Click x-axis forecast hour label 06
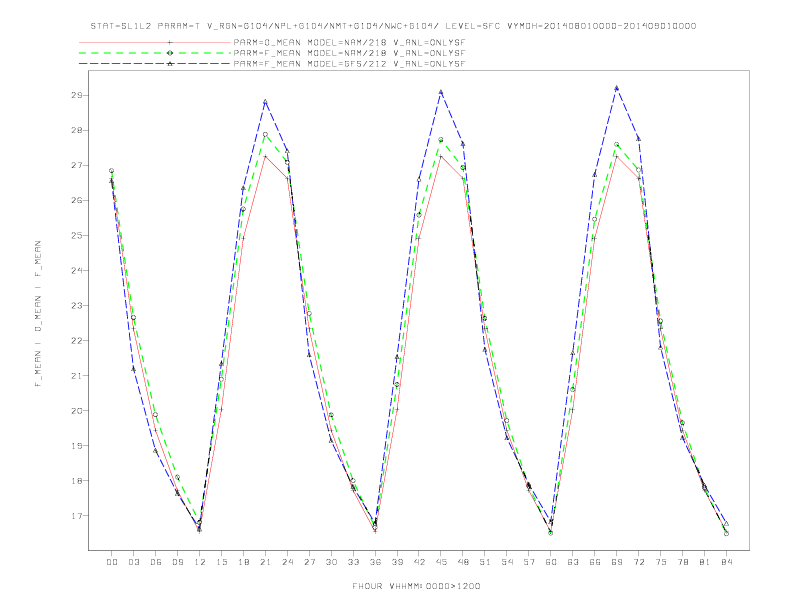The image size is (792, 612). tap(156, 562)
